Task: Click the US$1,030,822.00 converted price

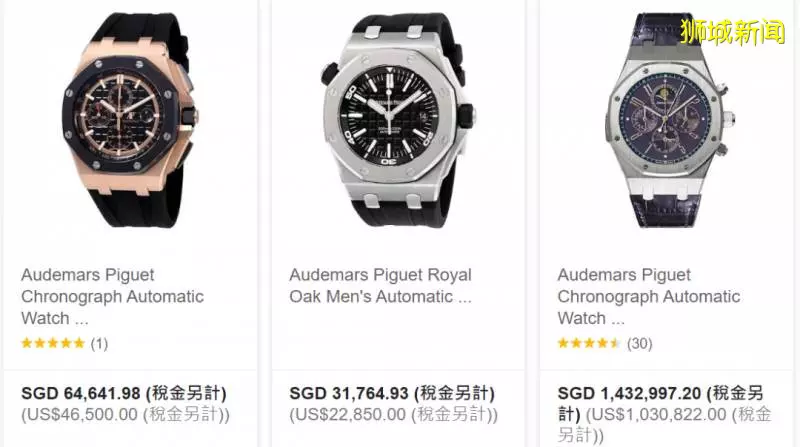Action: 659,414
